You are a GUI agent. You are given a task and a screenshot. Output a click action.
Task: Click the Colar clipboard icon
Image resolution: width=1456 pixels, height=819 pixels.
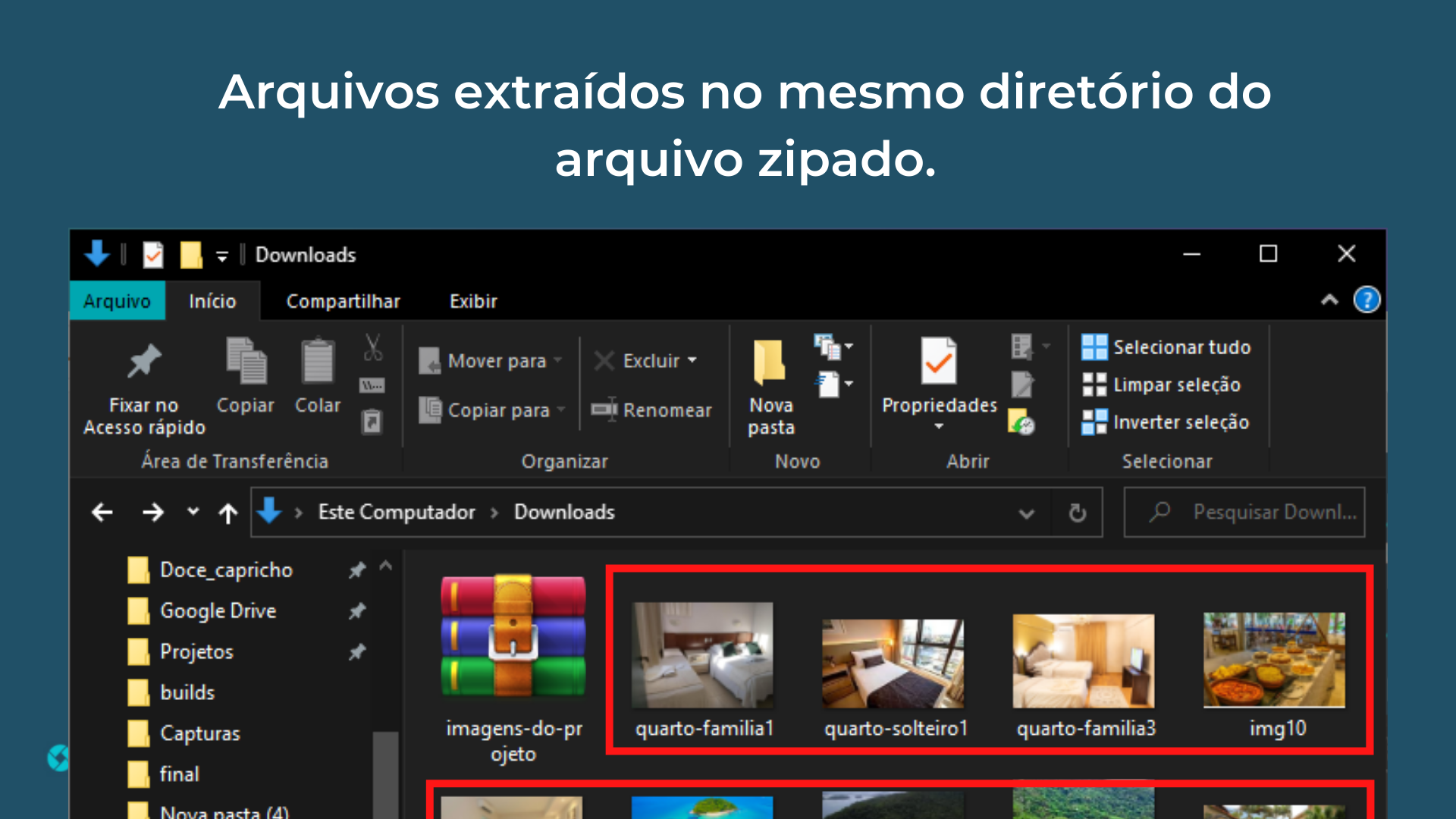318,361
